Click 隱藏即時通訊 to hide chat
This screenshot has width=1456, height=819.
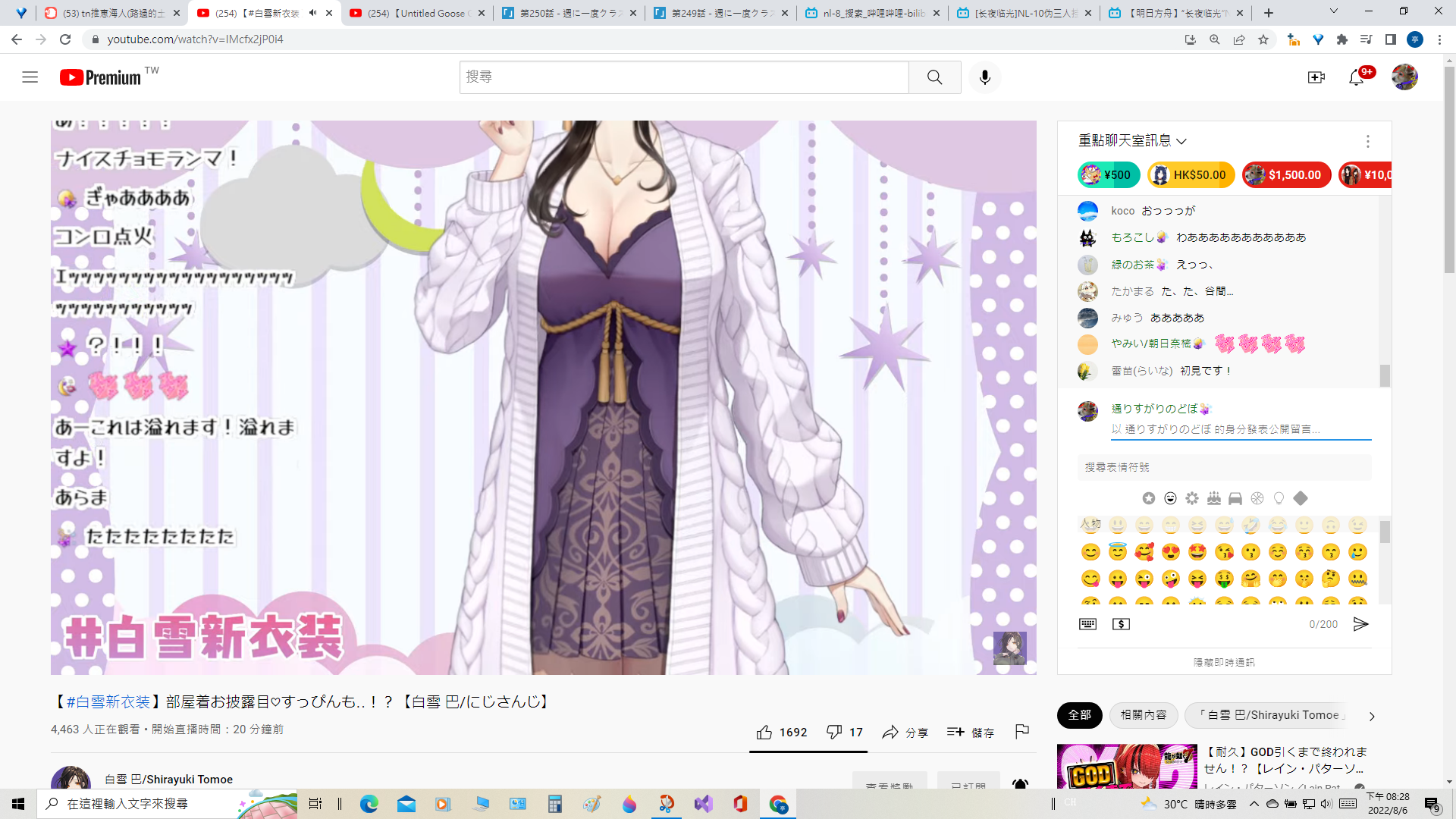pyautogui.click(x=1224, y=662)
